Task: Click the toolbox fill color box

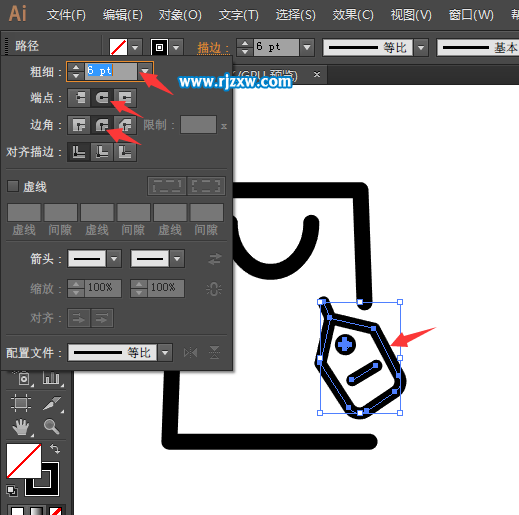Action: (x=24, y=461)
